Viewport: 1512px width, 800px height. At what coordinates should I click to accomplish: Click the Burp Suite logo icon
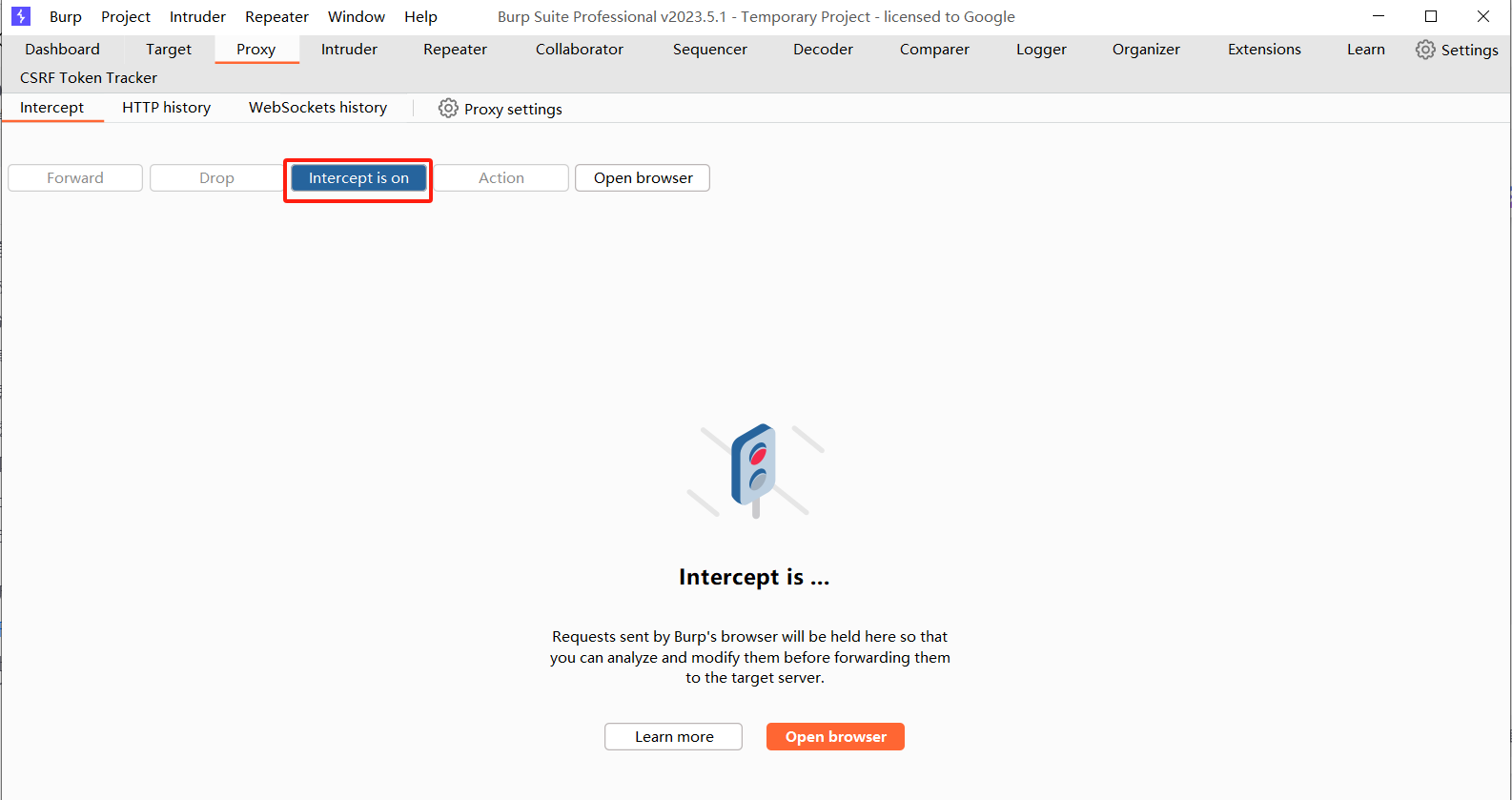[21, 16]
